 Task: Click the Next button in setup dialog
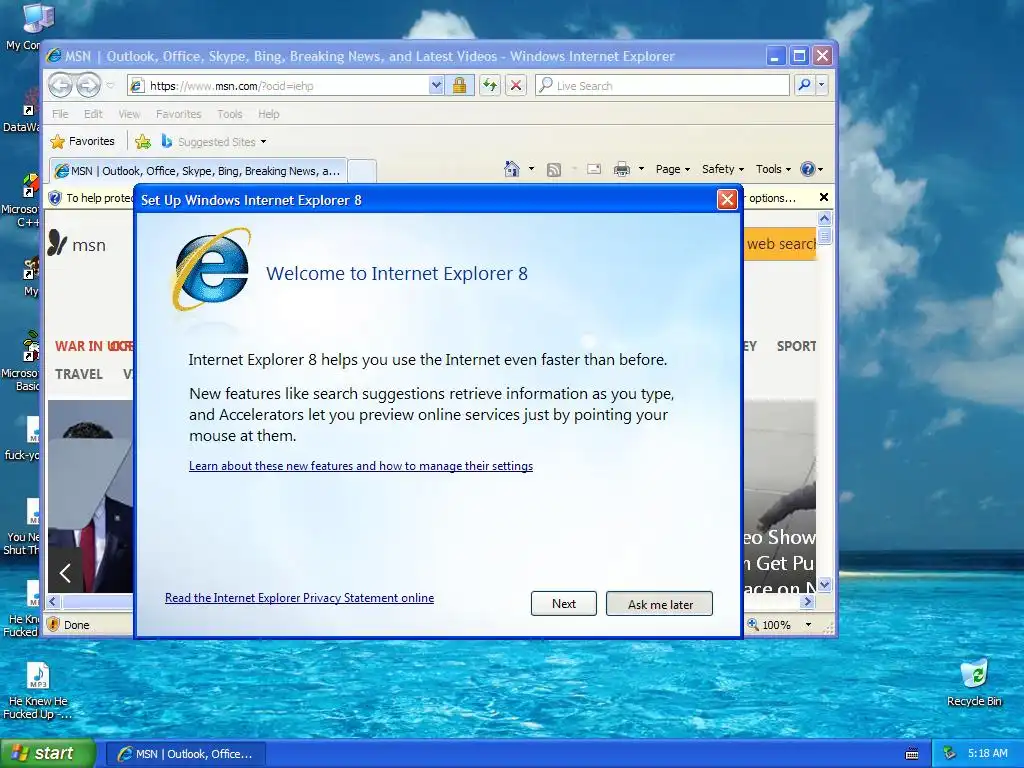[x=564, y=603]
